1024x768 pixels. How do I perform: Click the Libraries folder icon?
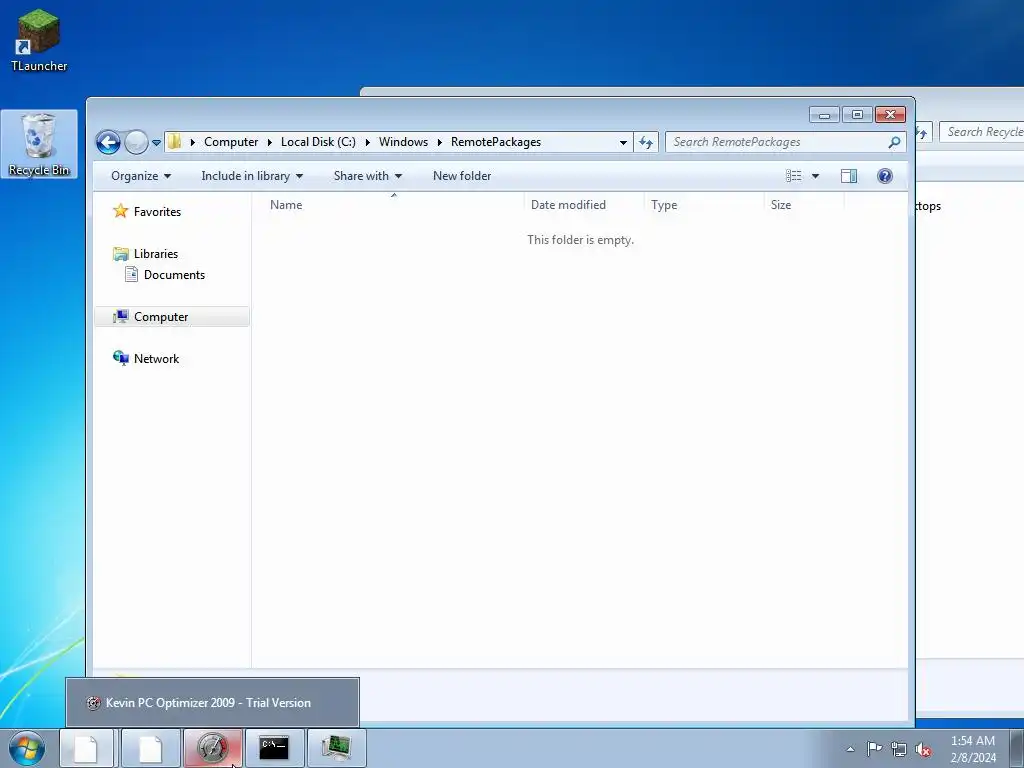point(121,253)
